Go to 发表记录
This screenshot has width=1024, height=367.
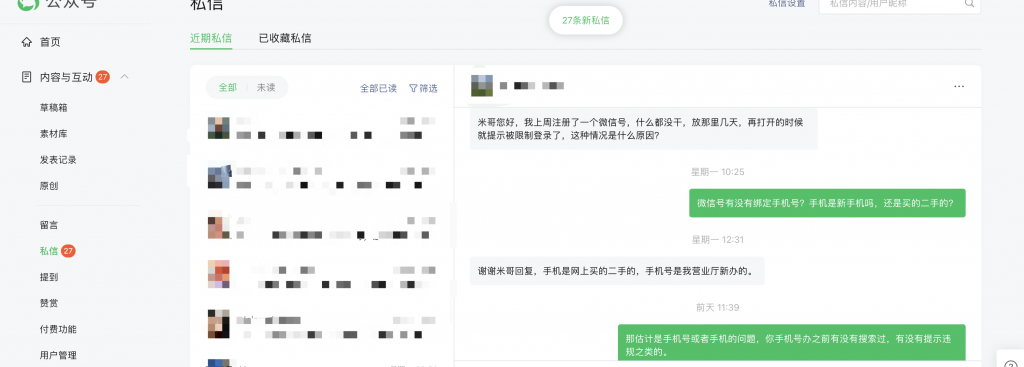pos(58,160)
